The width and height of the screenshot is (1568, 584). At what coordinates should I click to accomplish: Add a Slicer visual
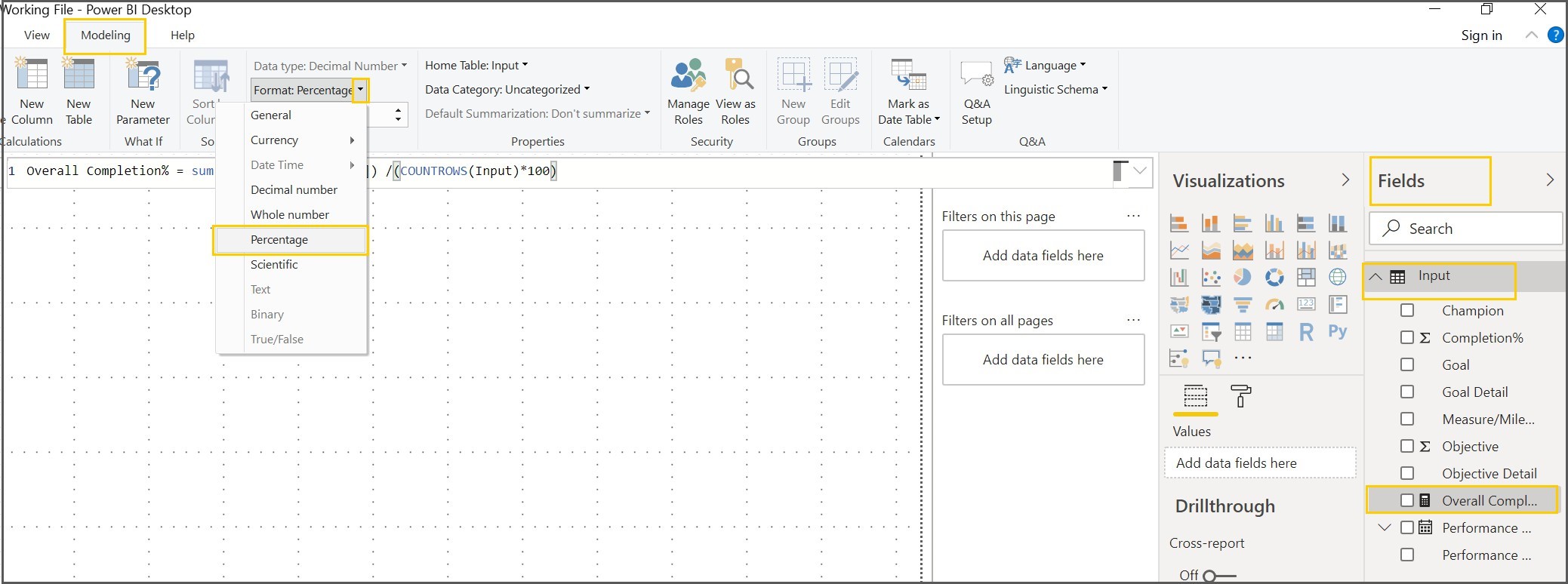pos(1211,332)
